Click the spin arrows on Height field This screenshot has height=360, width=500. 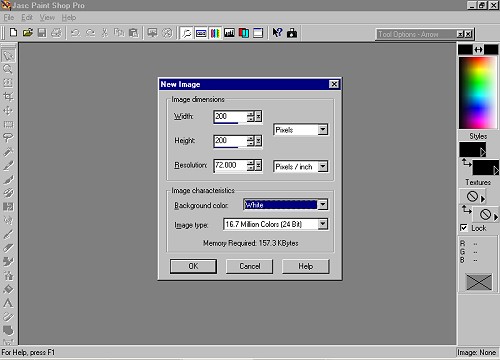click(251, 141)
